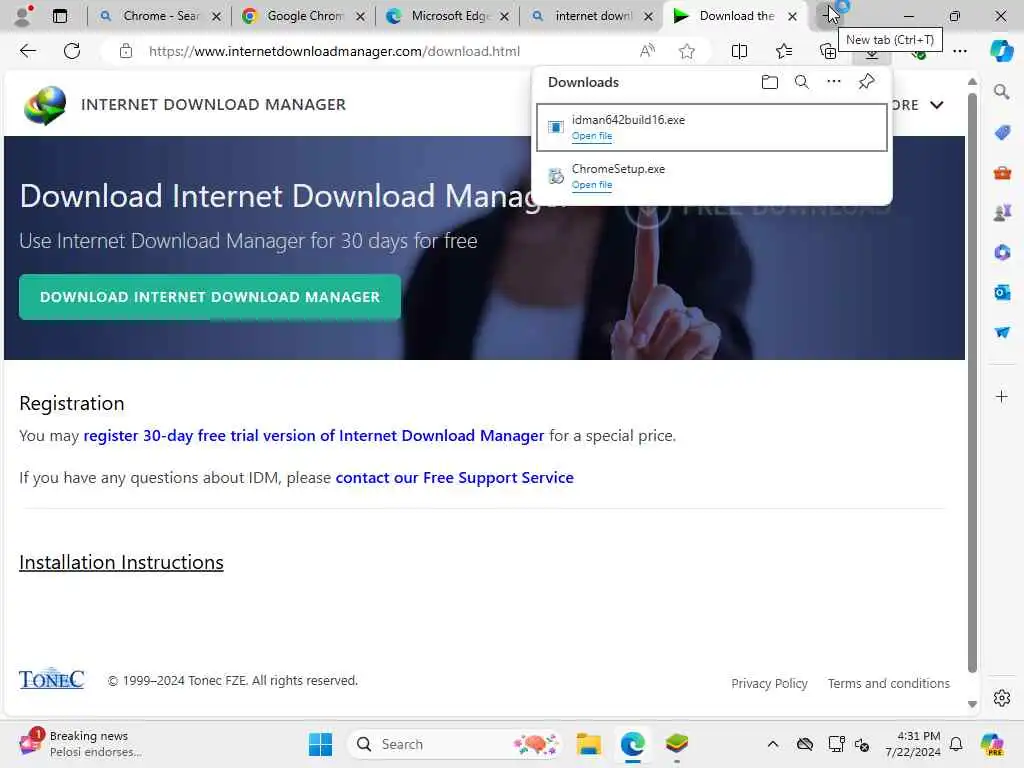Image resolution: width=1024 pixels, height=768 pixels.
Task: Add this page to favorites star
Action: (x=686, y=51)
